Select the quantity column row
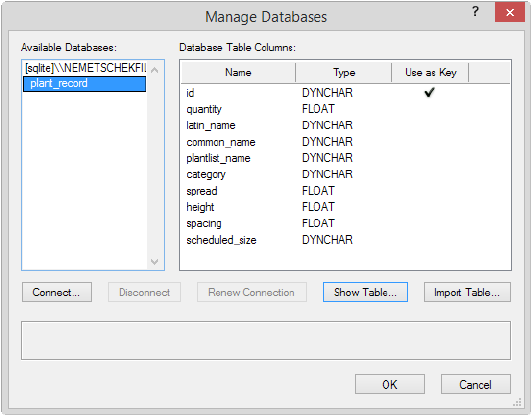 (345, 109)
